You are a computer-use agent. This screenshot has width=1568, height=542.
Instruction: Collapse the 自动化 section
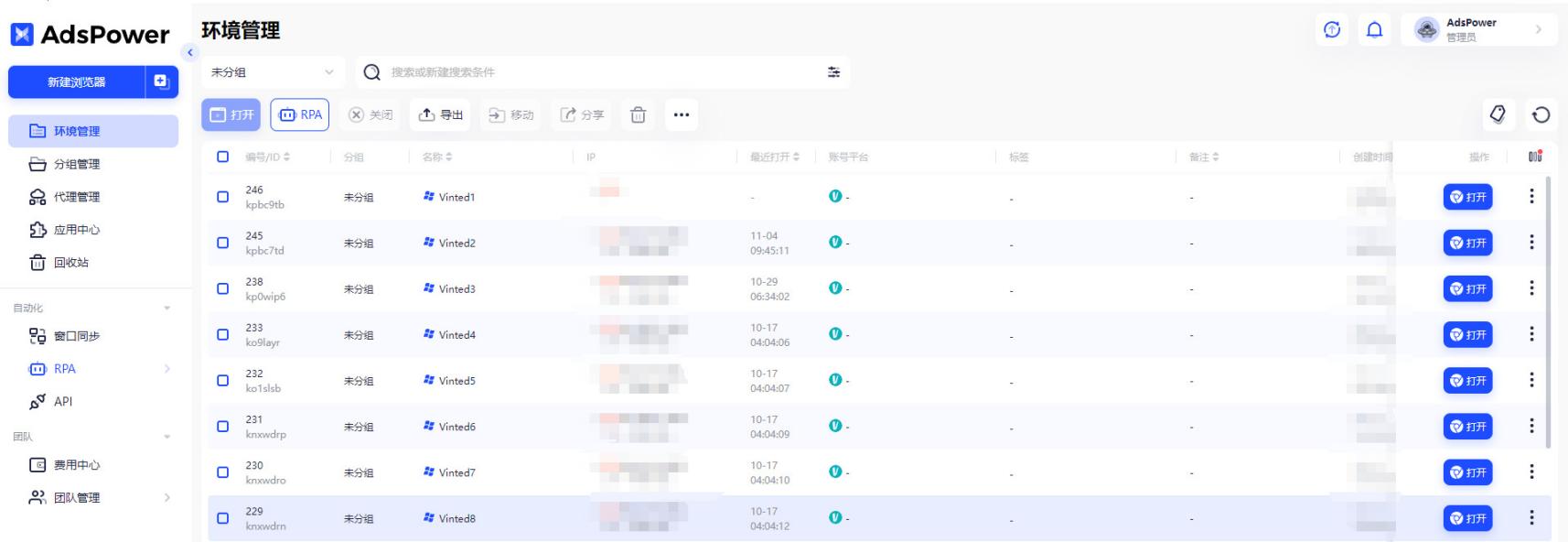click(166, 309)
